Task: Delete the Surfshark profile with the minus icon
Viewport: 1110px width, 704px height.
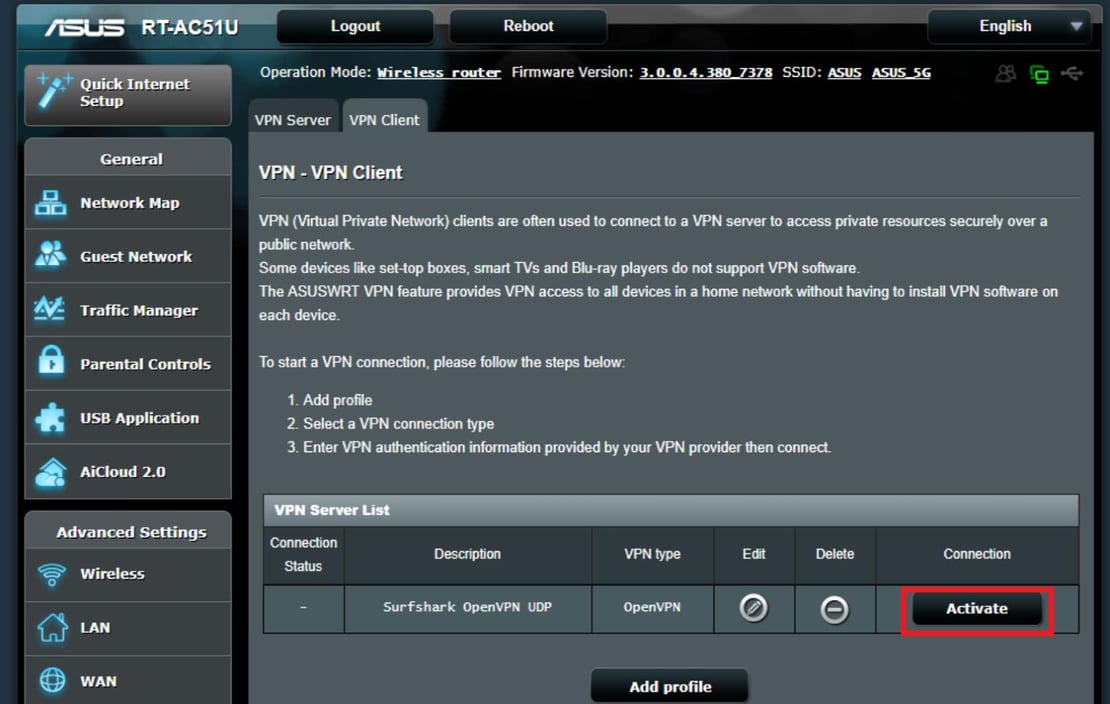Action: 834,609
